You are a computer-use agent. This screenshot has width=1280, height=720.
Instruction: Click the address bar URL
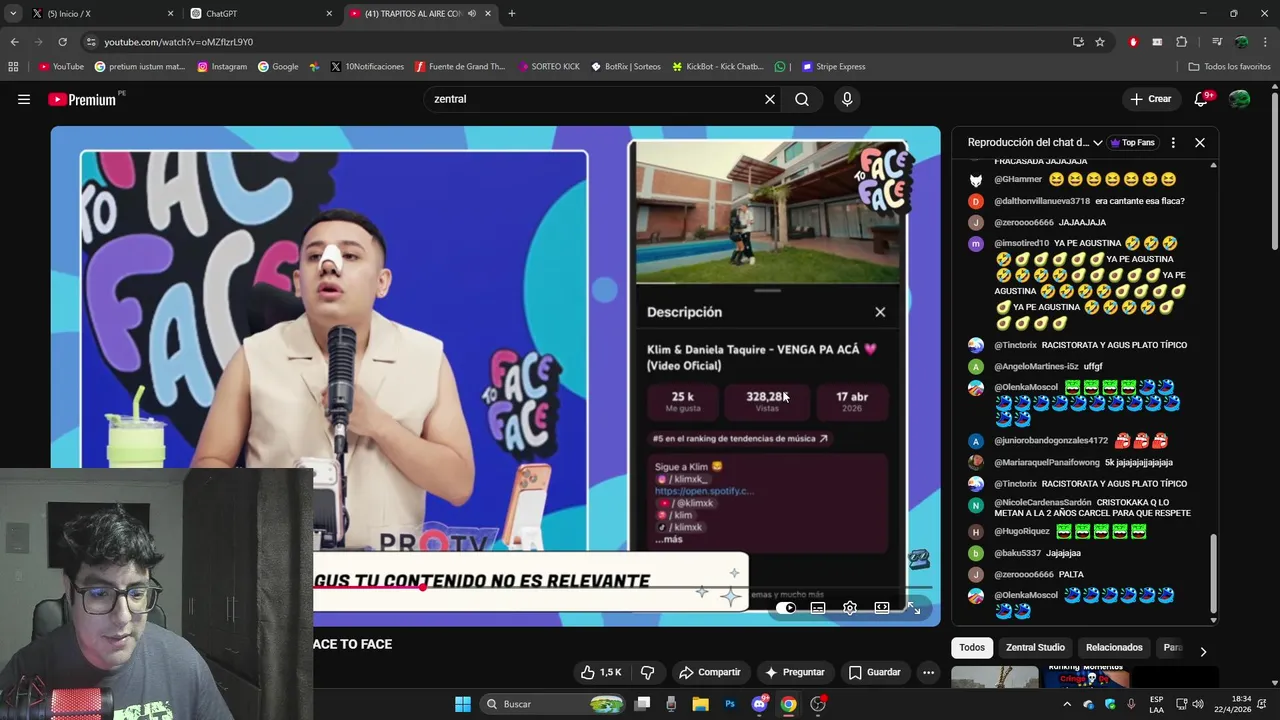(x=179, y=42)
